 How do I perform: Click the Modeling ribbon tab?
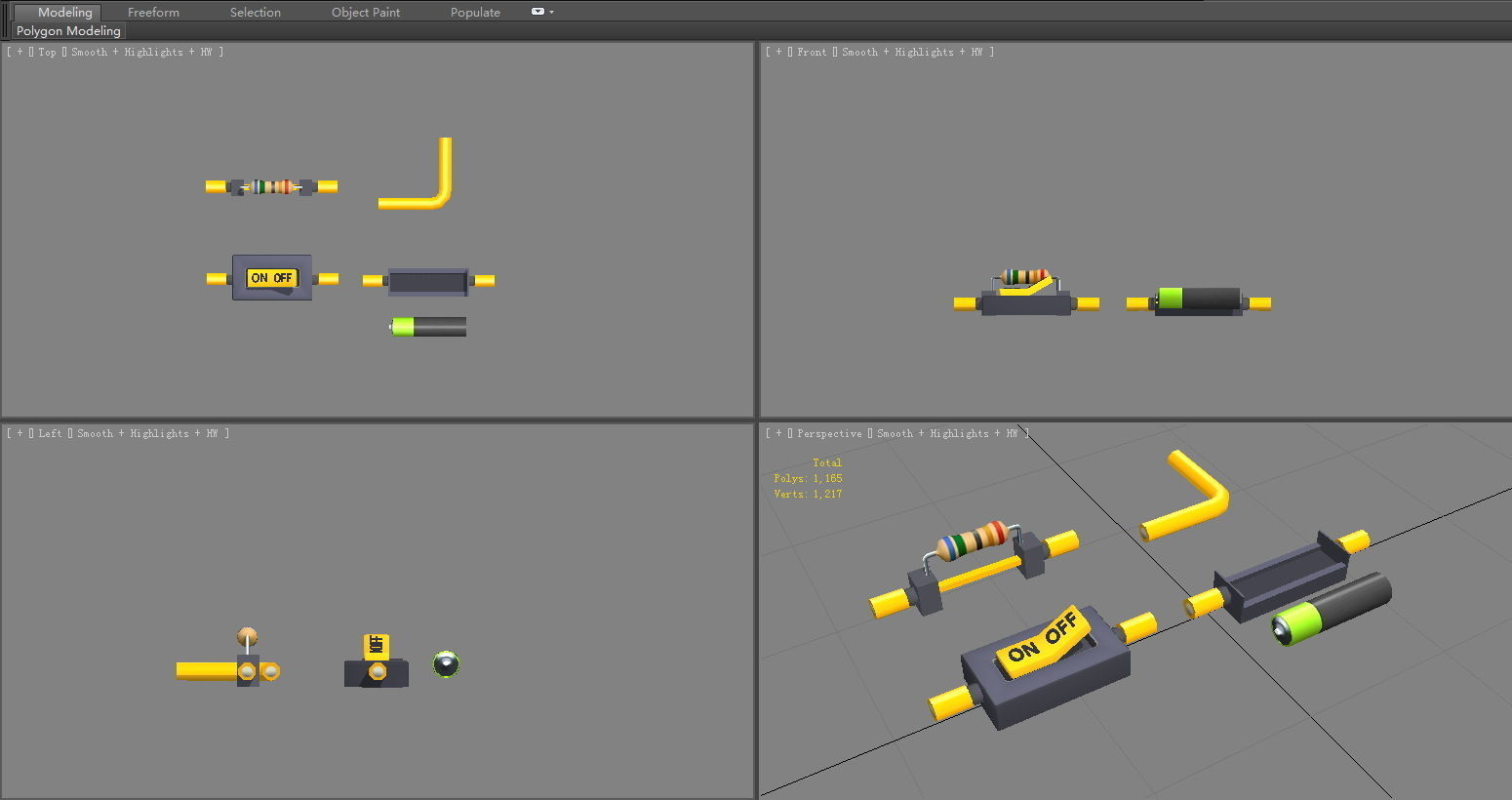click(64, 13)
